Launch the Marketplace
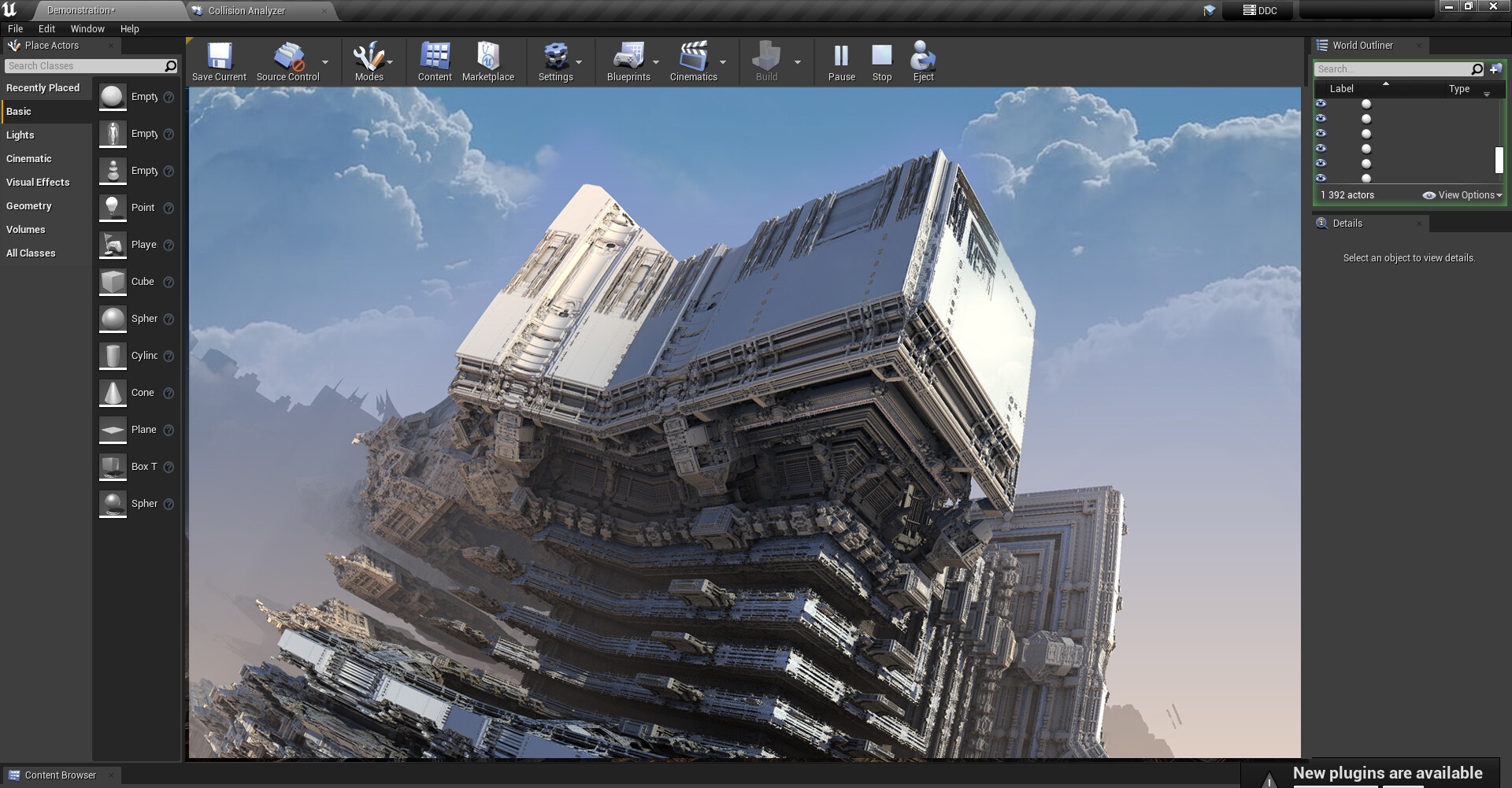Viewport: 1512px width, 788px height. pos(489,57)
